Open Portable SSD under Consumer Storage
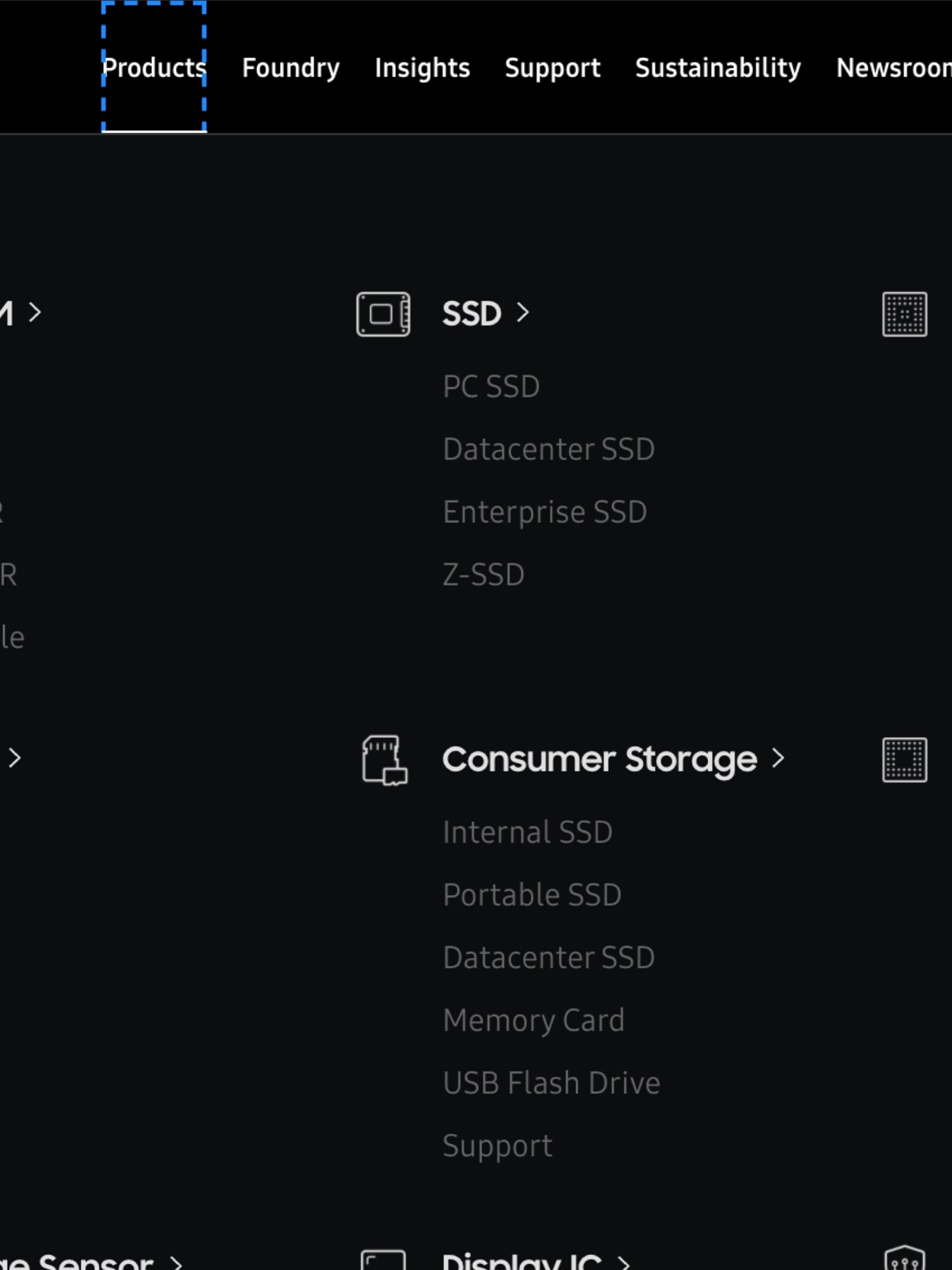952x1270 pixels. pyautogui.click(x=532, y=895)
